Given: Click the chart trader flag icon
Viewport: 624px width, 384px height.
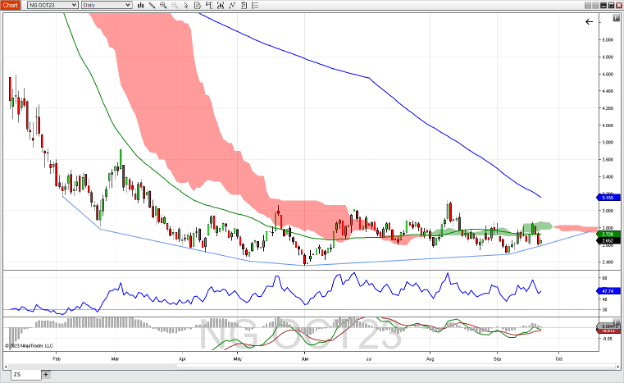Looking at the screenshot, I should tap(209, 5).
